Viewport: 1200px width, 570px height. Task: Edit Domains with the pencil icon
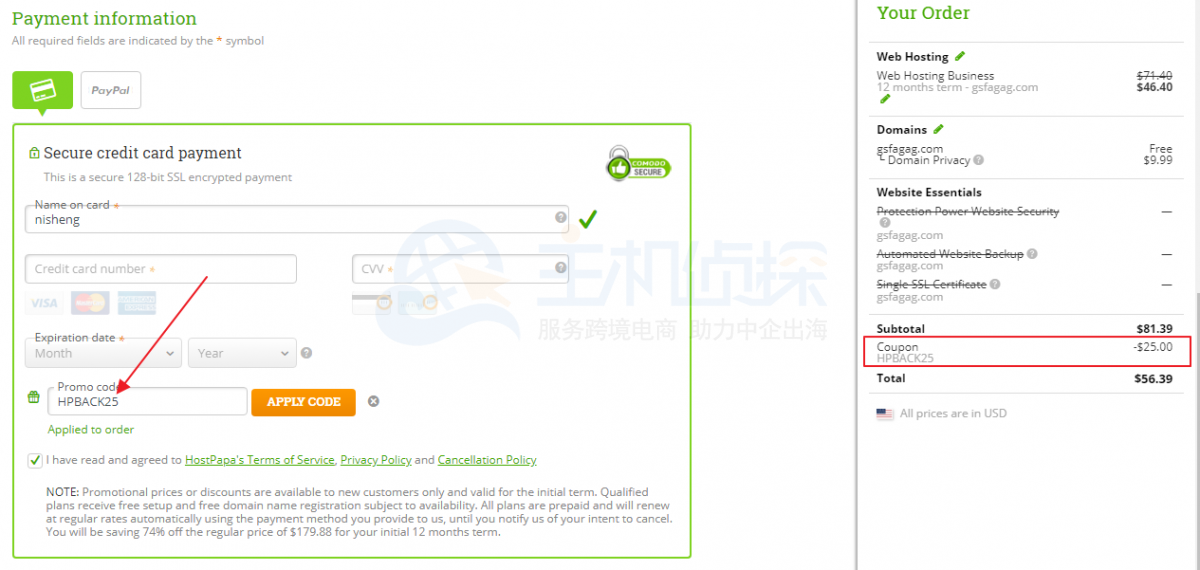click(937, 129)
